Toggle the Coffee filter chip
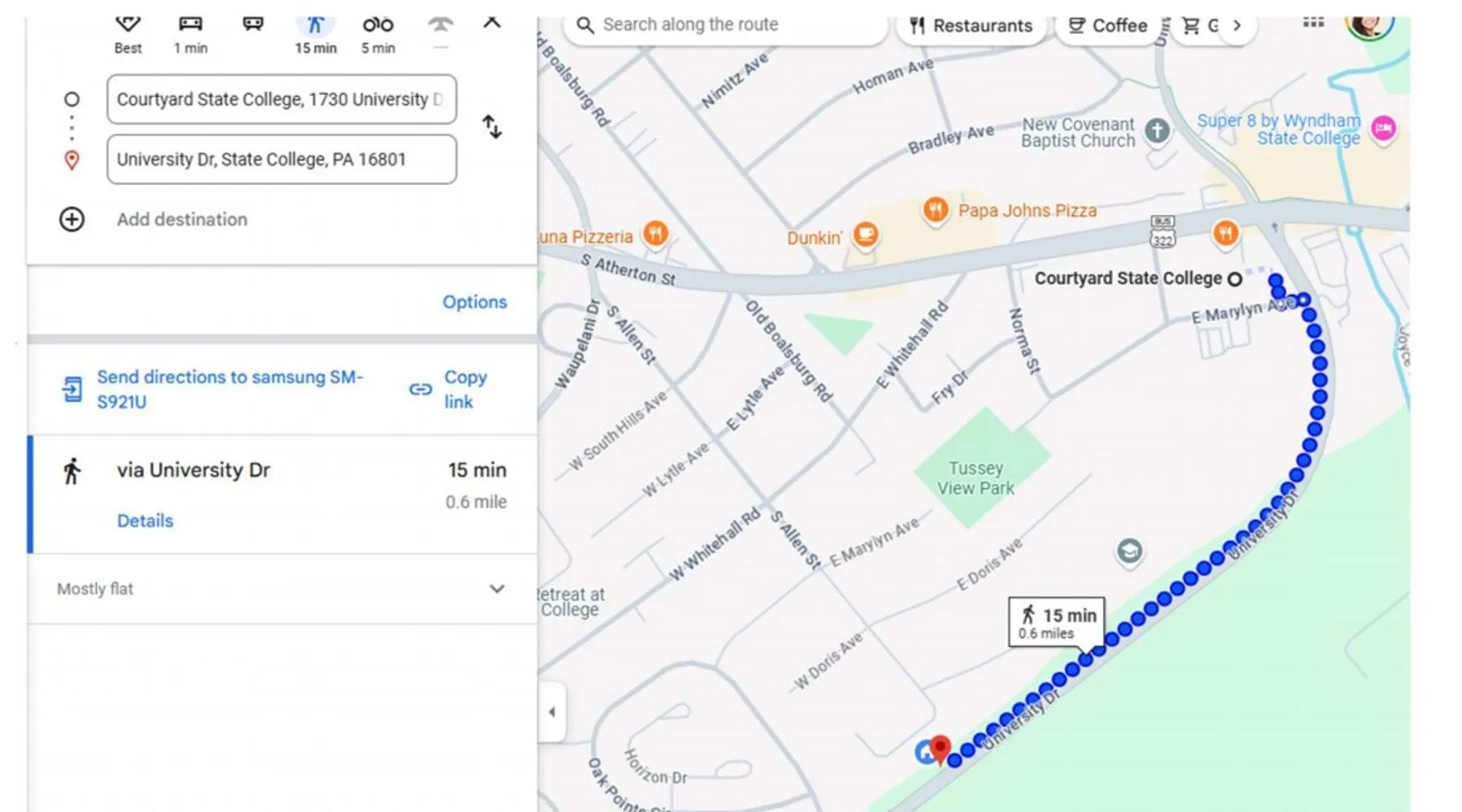1462x812 pixels. 1108,26
